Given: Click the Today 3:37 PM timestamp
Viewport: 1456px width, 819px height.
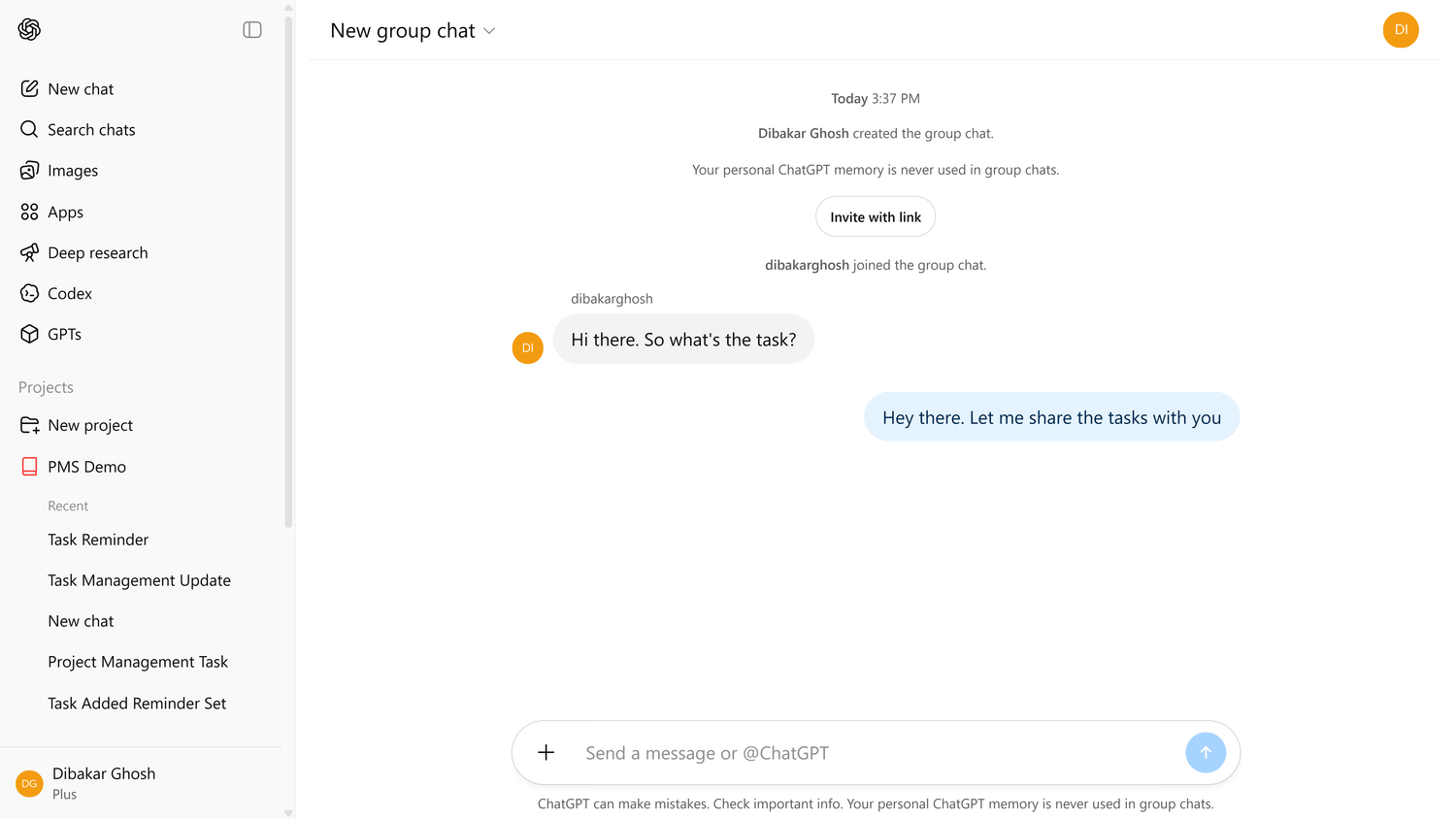Looking at the screenshot, I should click(876, 99).
